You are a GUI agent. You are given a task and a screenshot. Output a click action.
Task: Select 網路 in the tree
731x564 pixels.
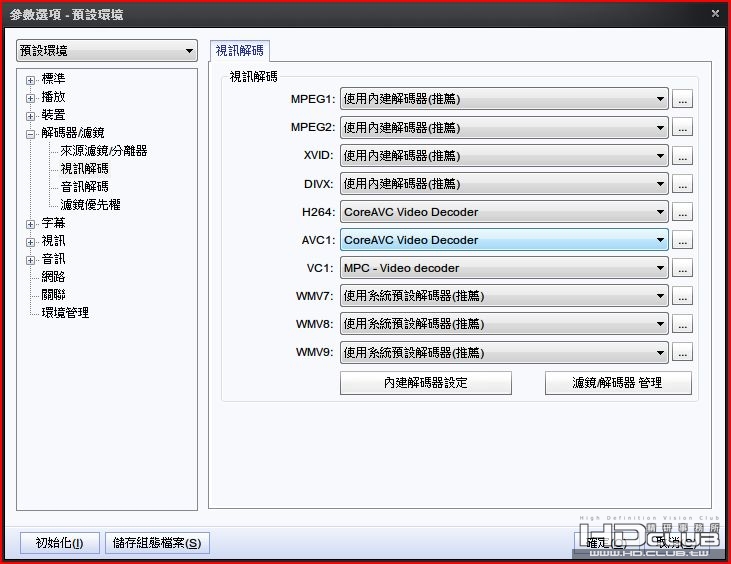(x=53, y=276)
